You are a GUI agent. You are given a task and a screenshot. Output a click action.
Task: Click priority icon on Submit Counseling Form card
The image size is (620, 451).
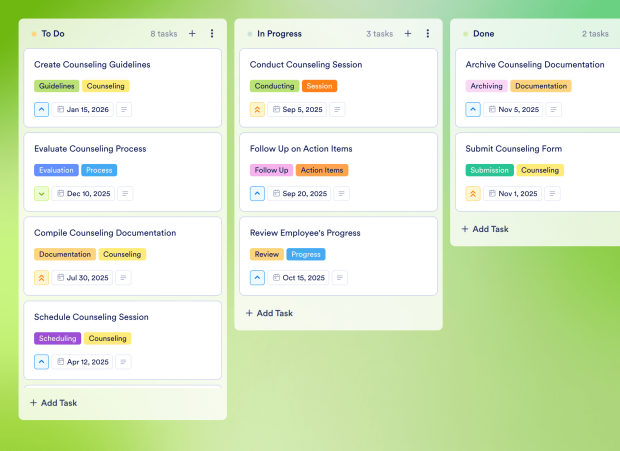(473, 193)
